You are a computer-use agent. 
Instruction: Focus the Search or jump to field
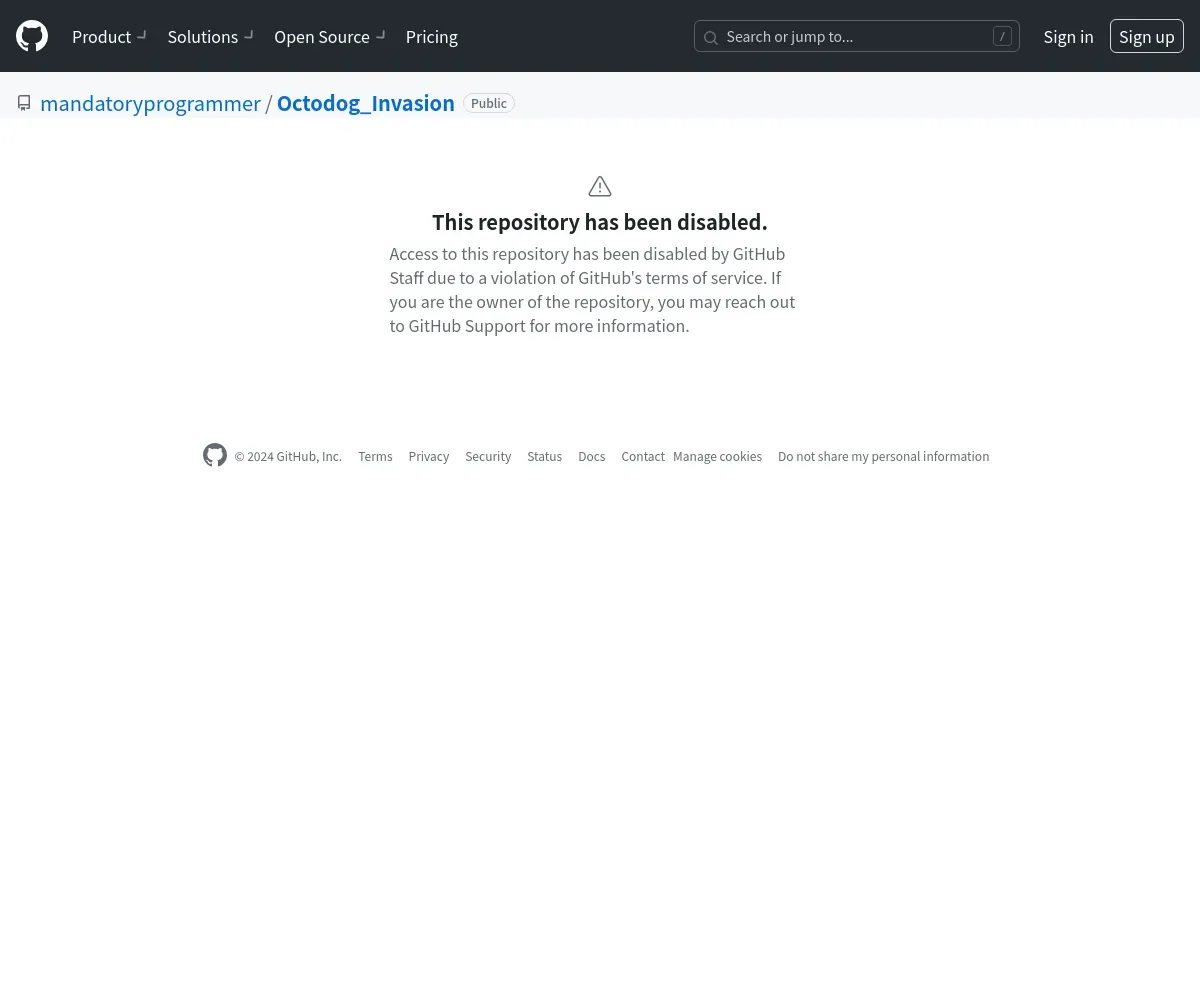point(857,36)
